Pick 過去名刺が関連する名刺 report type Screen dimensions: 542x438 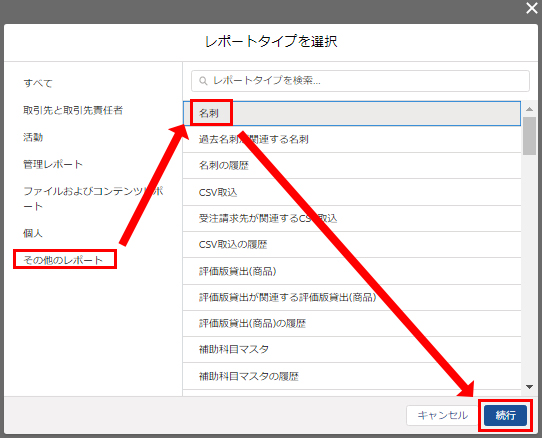coord(352,140)
